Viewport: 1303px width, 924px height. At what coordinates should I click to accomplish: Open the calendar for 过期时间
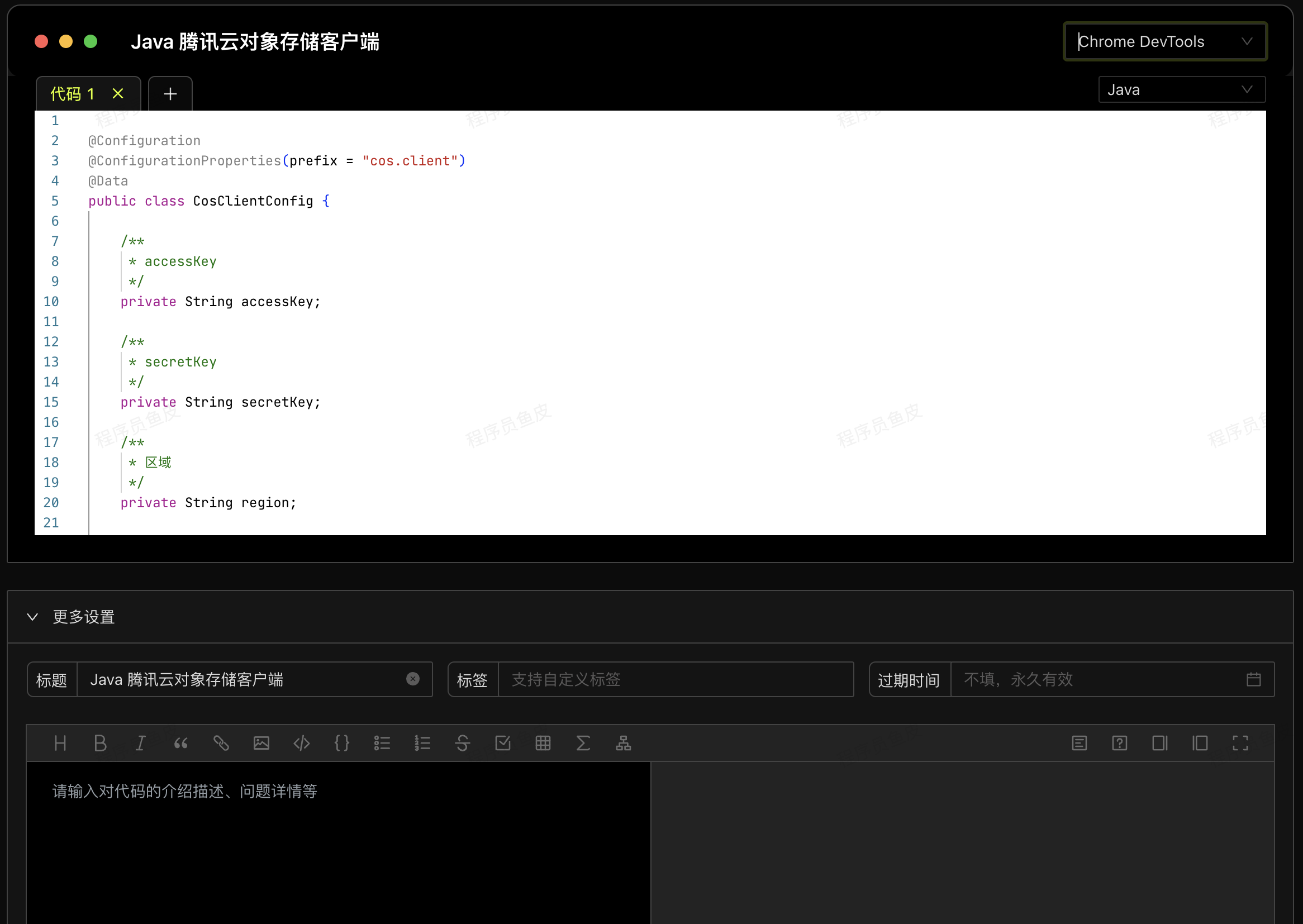pos(1253,679)
